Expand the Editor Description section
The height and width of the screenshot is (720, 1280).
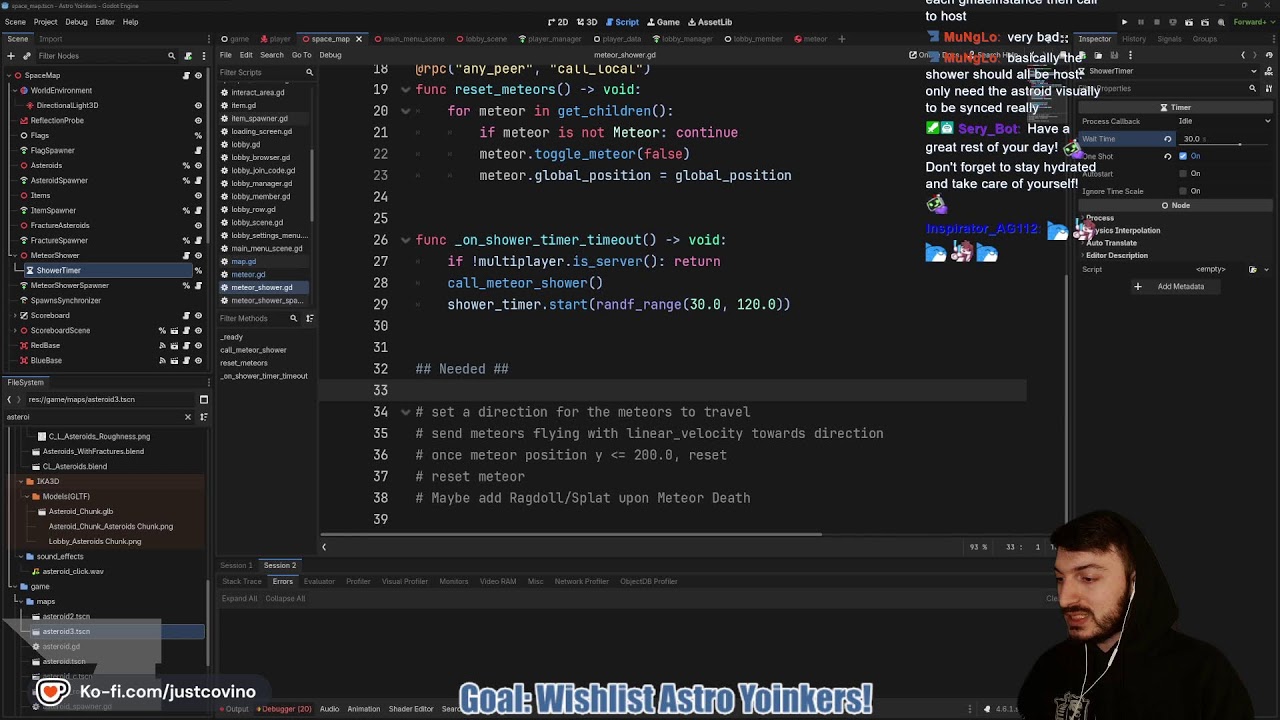pos(1116,255)
